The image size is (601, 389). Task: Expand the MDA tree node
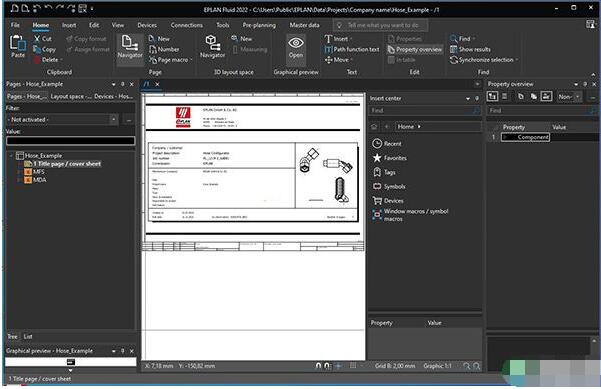pyautogui.click(x=19, y=180)
